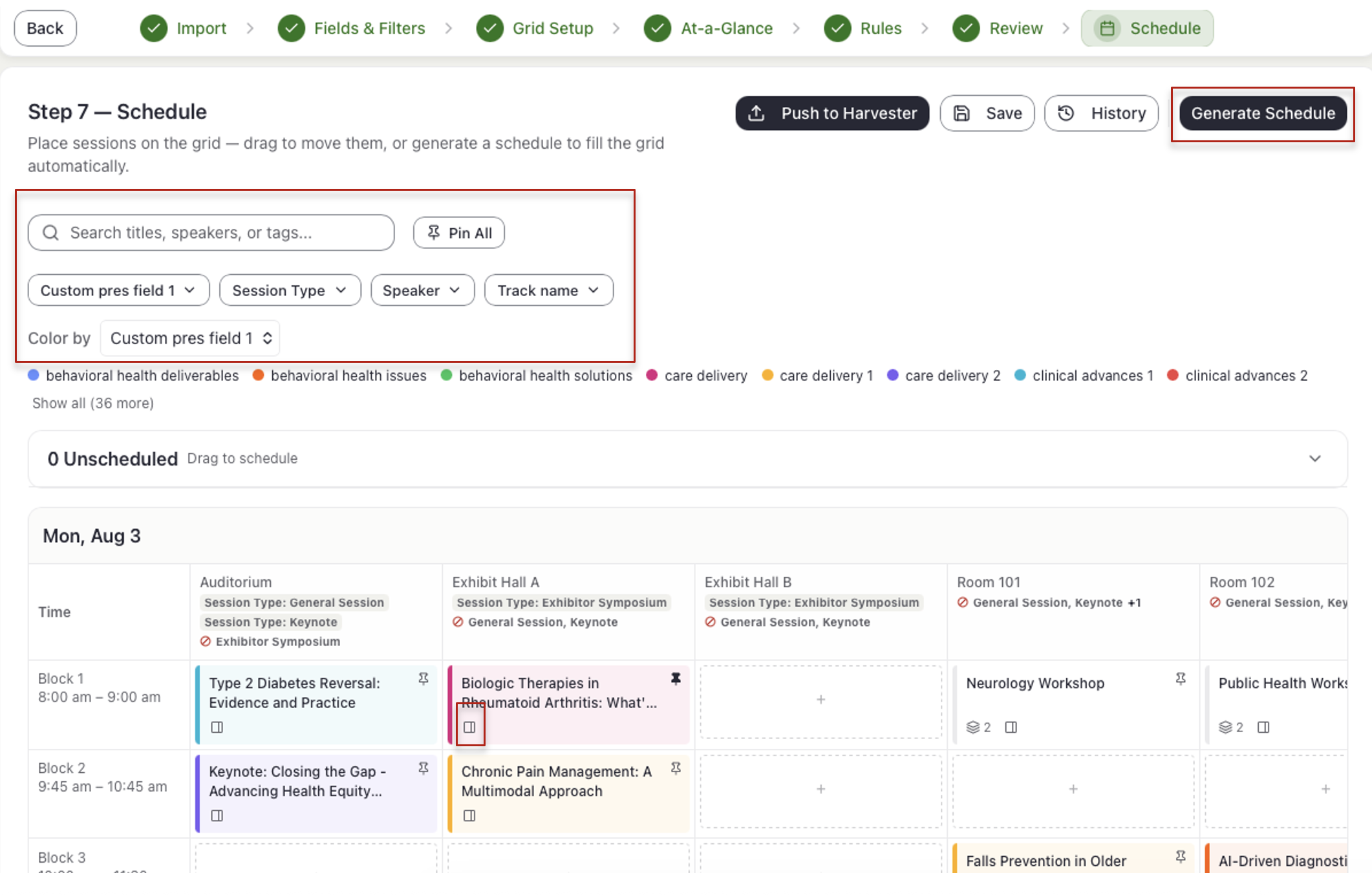Open details panel icon on Chronic Pain card
This screenshot has width=1372, height=895.
(469, 816)
